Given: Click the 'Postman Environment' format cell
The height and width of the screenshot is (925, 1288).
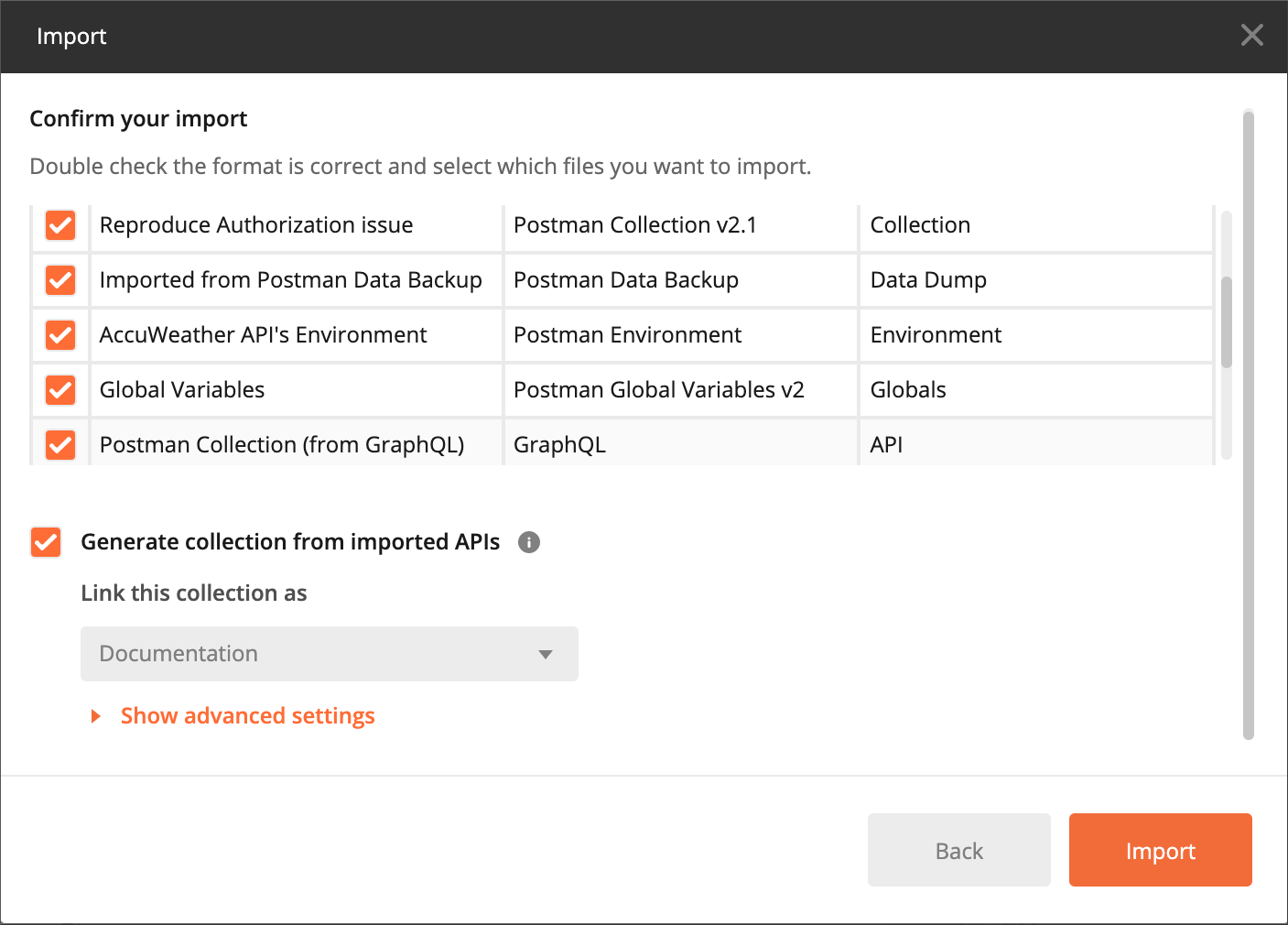Looking at the screenshot, I should pyautogui.click(x=681, y=335).
